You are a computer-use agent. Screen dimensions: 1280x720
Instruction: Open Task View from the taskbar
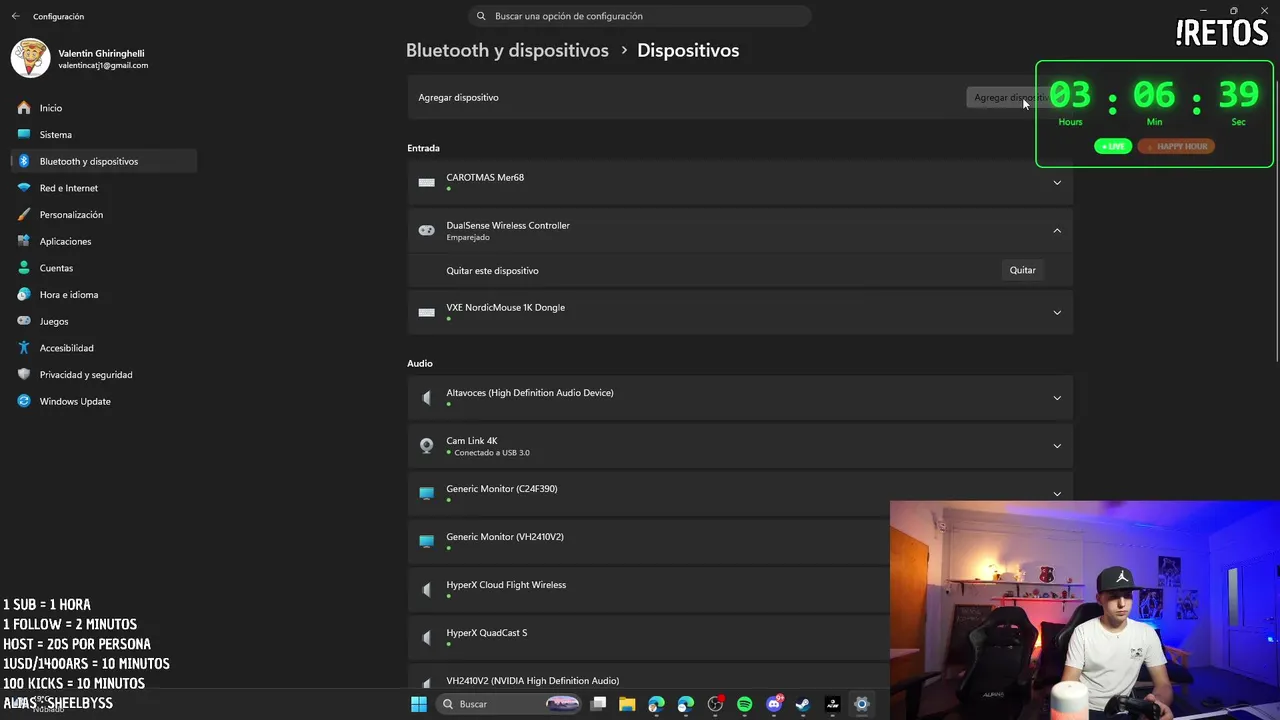(598, 704)
